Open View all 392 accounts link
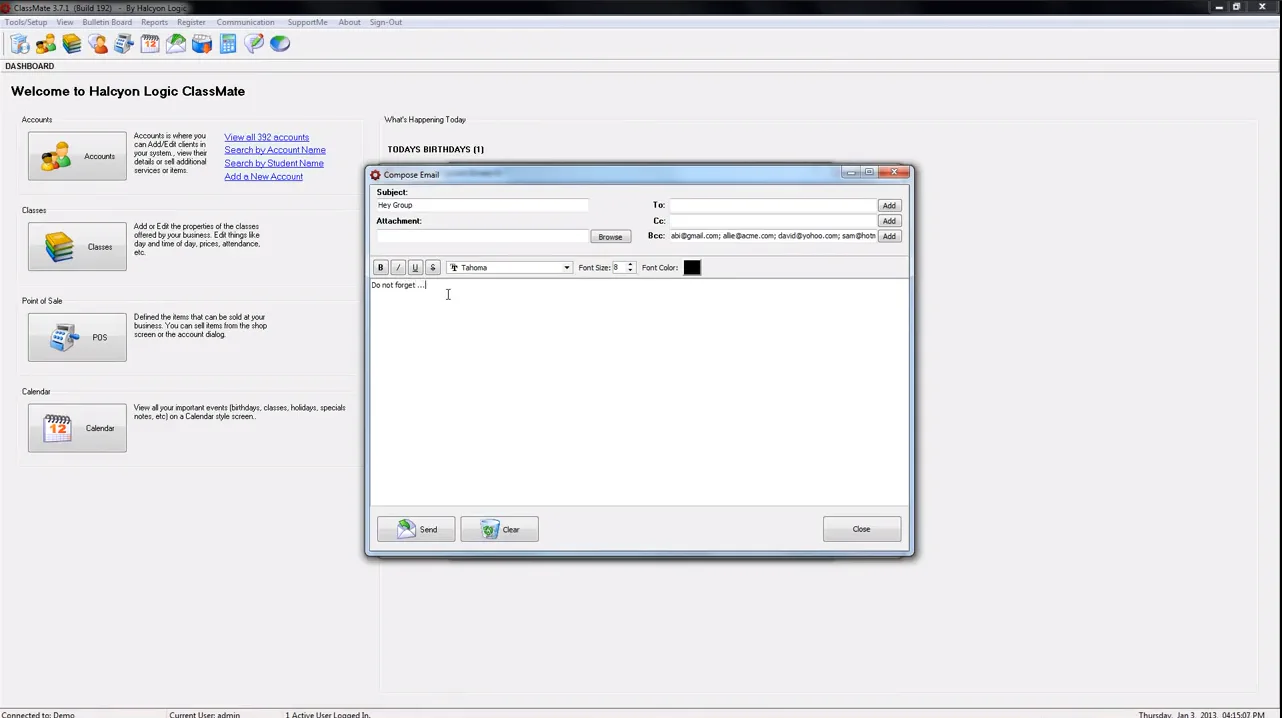Screen dimensions: 1282x718 (x=266, y=137)
